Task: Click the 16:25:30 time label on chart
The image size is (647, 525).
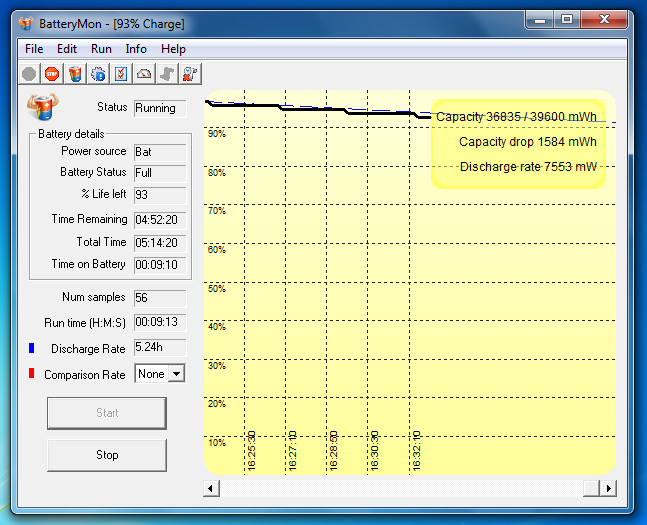Action: pos(251,451)
